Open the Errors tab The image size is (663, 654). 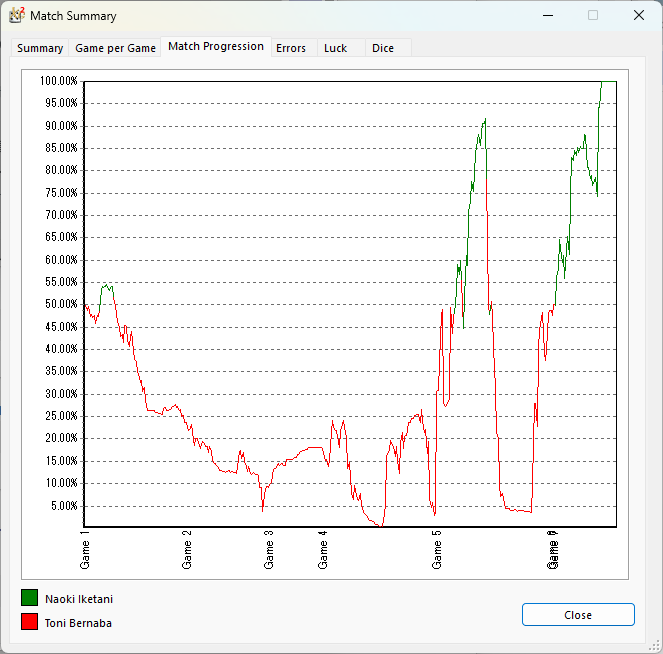291,48
